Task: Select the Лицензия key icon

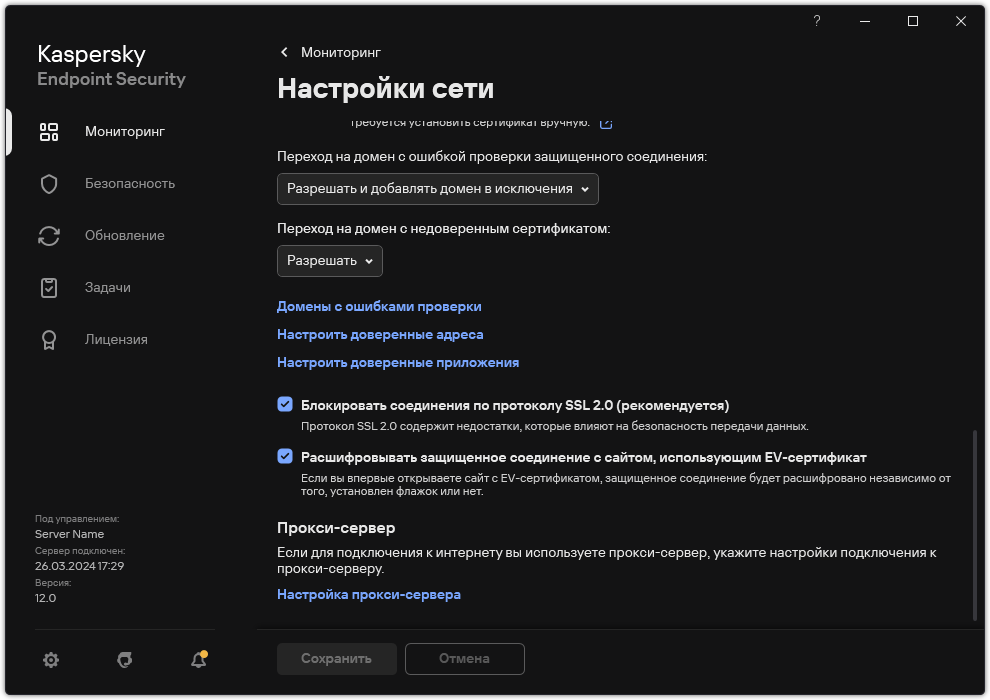Action: 48,339
